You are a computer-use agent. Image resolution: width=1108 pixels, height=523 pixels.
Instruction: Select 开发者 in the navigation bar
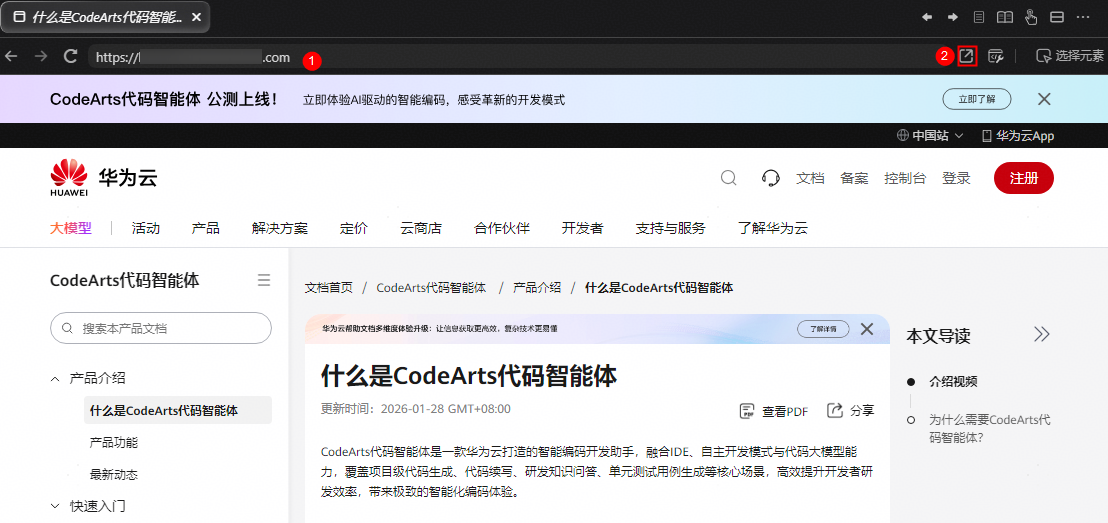pyautogui.click(x=582, y=228)
